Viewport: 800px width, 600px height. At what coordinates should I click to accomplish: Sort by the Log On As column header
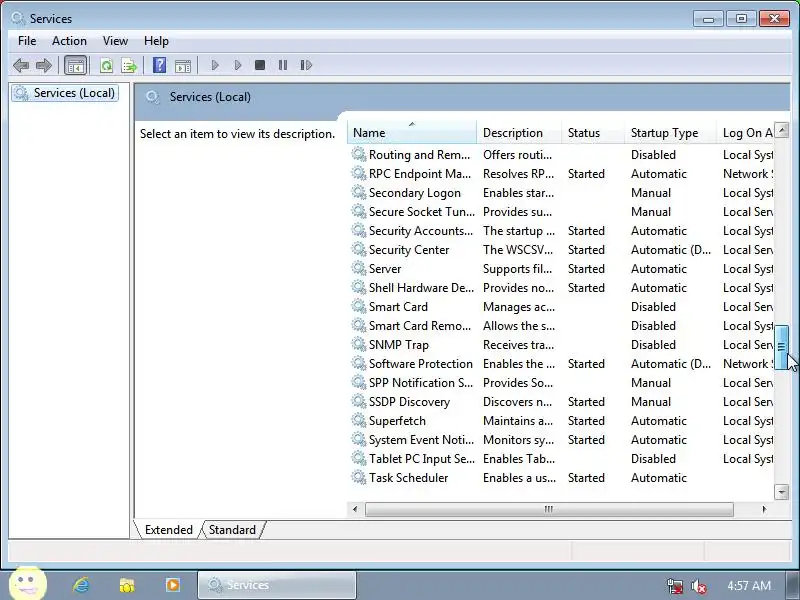pyautogui.click(x=745, y=133)
